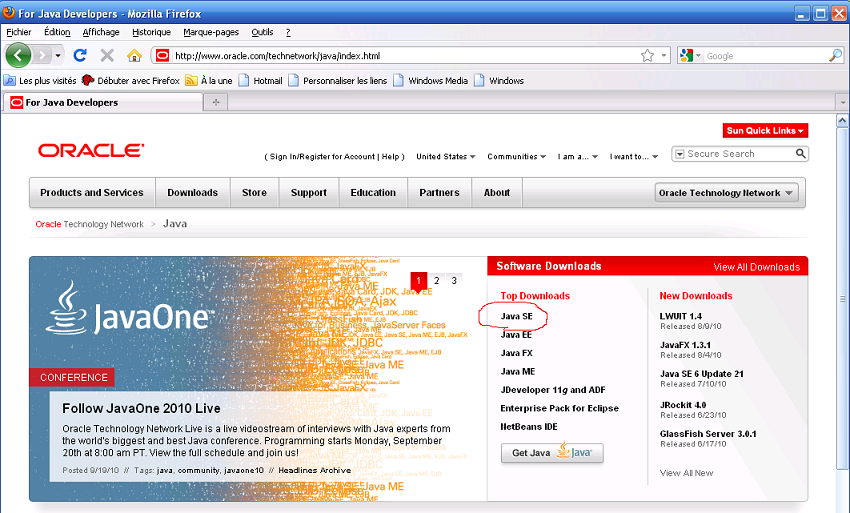
Task: Expand the Communities dropdown
Action: click(516, 157)
